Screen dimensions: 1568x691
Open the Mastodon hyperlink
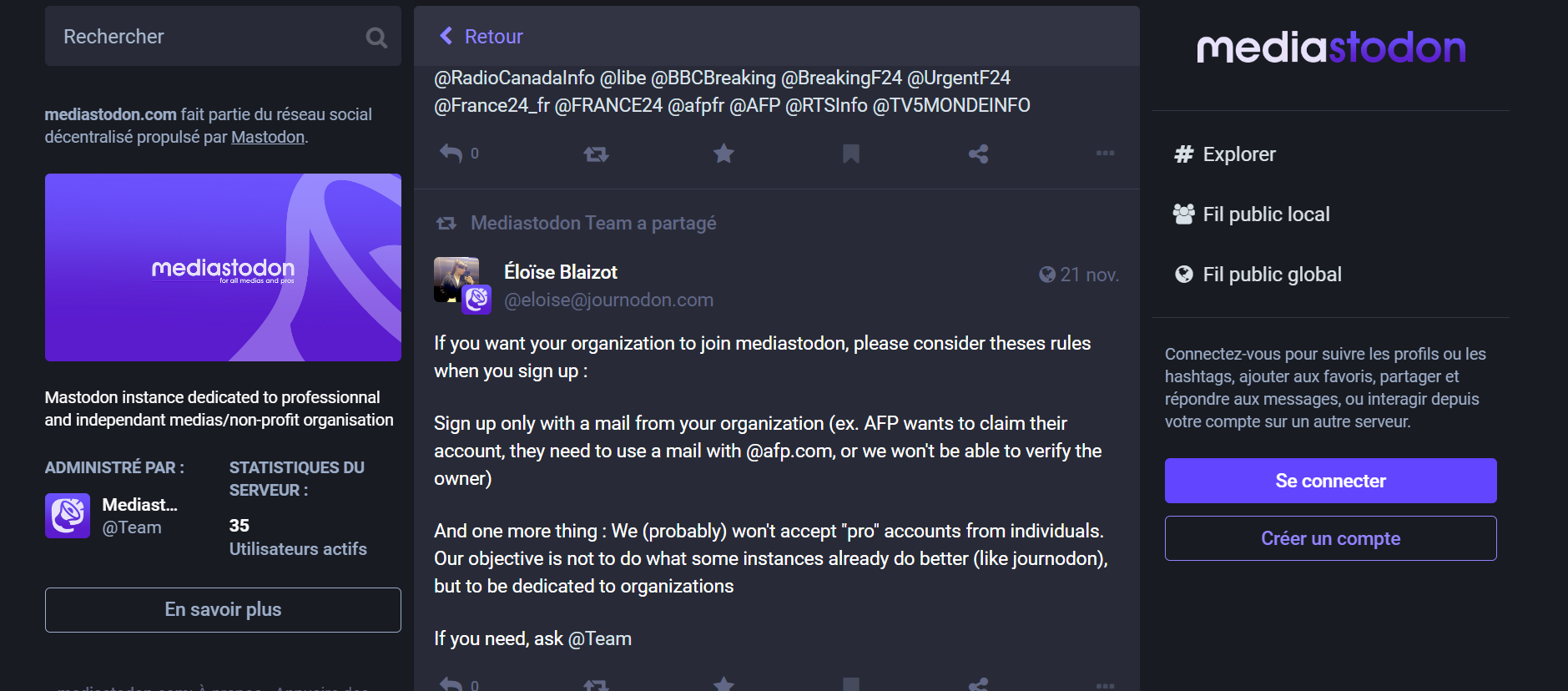tap(268, 137)
